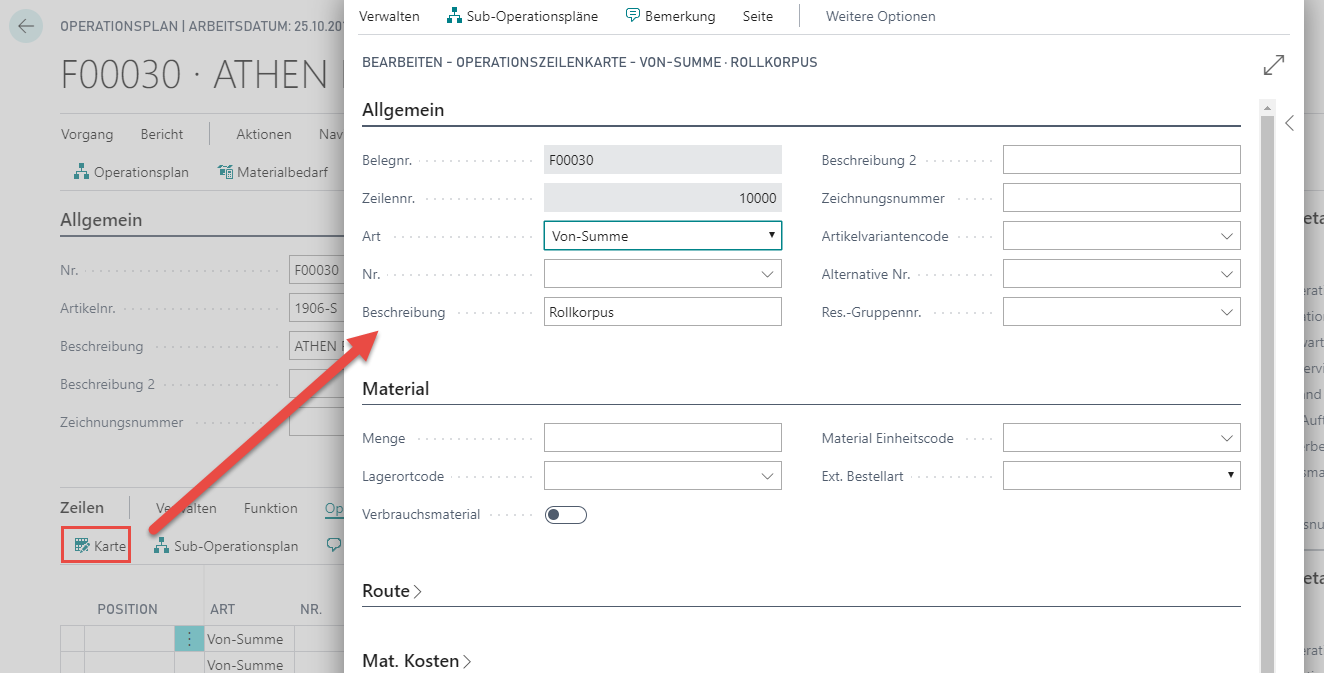
Task: Click the Karte card icon
Action: (82, 546)
